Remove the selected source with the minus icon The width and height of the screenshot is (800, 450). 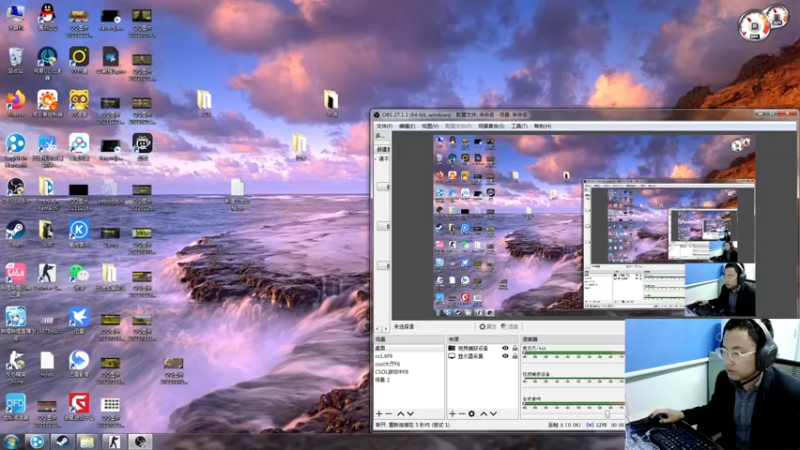tap(462, 414)
